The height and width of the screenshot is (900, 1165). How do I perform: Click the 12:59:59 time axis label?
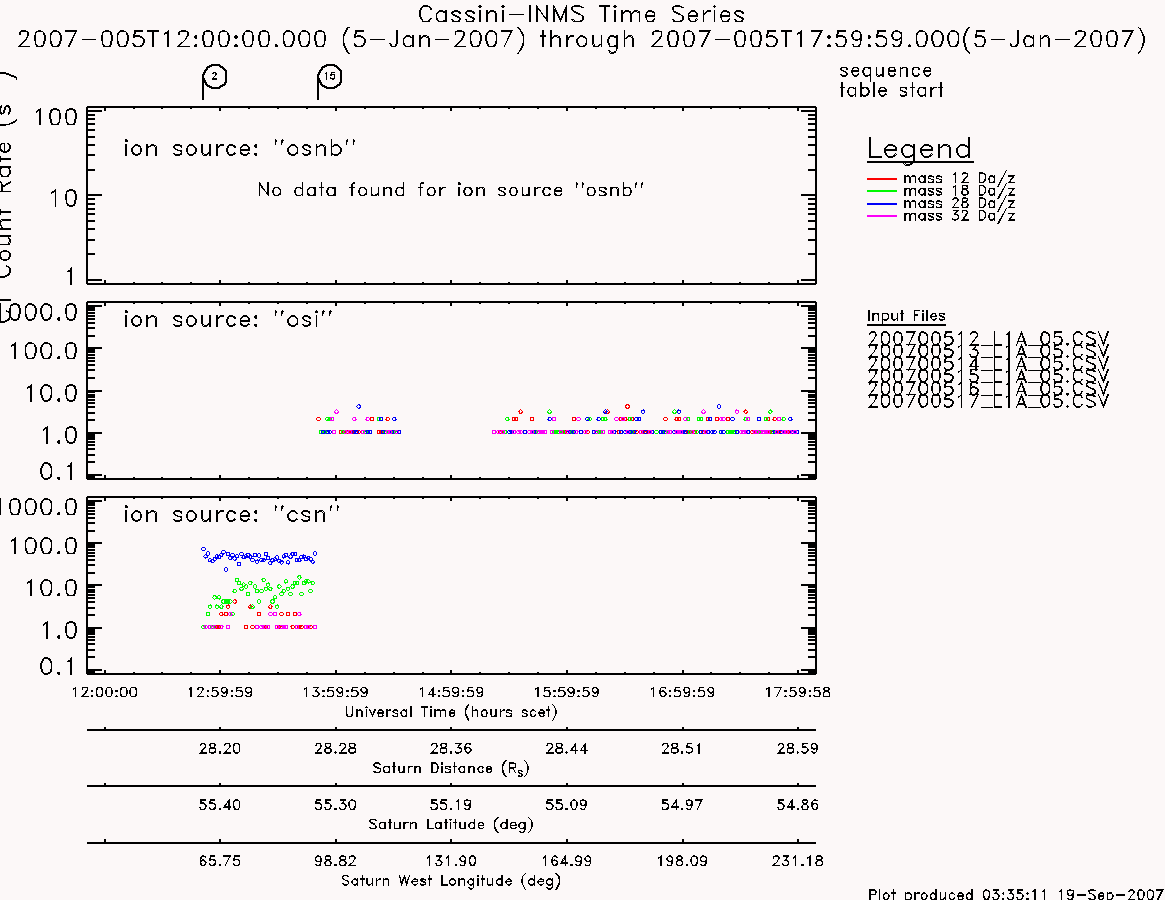click(x=220, y=692)
